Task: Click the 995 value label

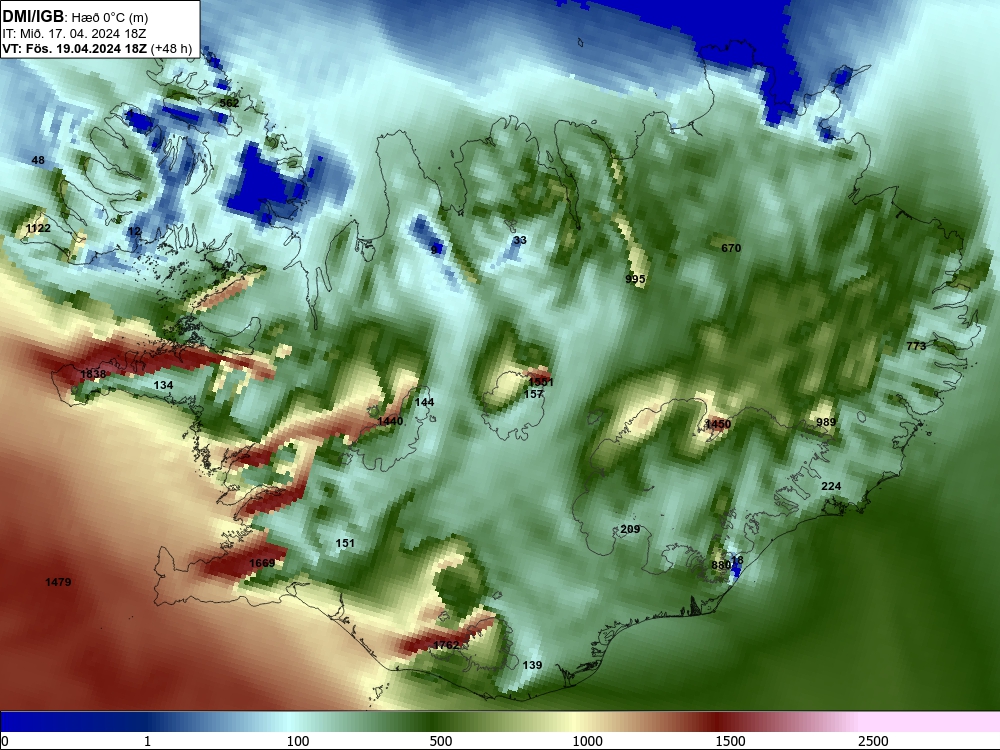Action: [635, 279]
